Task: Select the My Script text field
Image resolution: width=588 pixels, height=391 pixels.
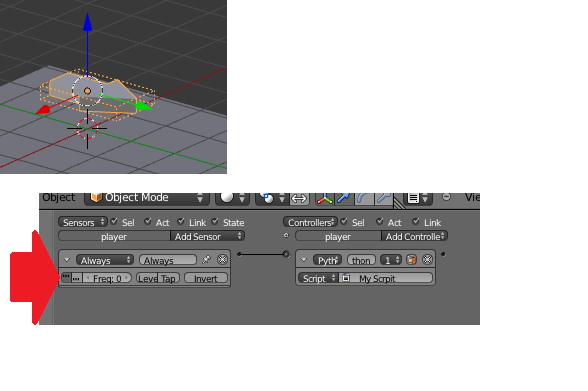Action: click(x=386, y=278)
